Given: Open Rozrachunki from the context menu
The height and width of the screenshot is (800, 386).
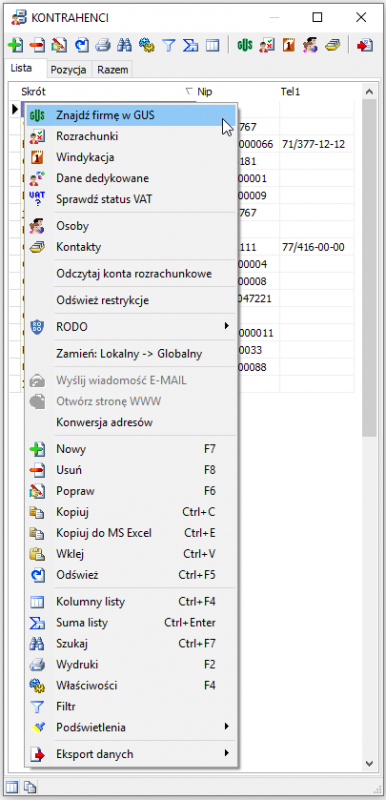Looking at the screenshot, I should [x=131, y=136].
